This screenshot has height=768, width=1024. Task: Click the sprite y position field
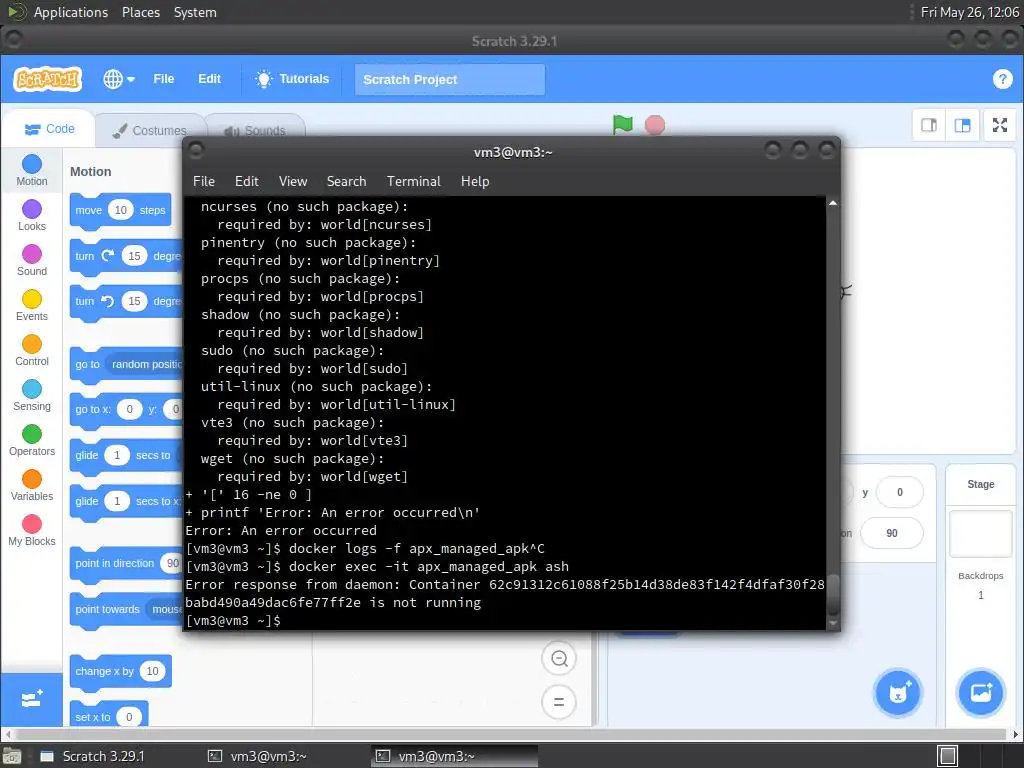click(x=899, y=492)
